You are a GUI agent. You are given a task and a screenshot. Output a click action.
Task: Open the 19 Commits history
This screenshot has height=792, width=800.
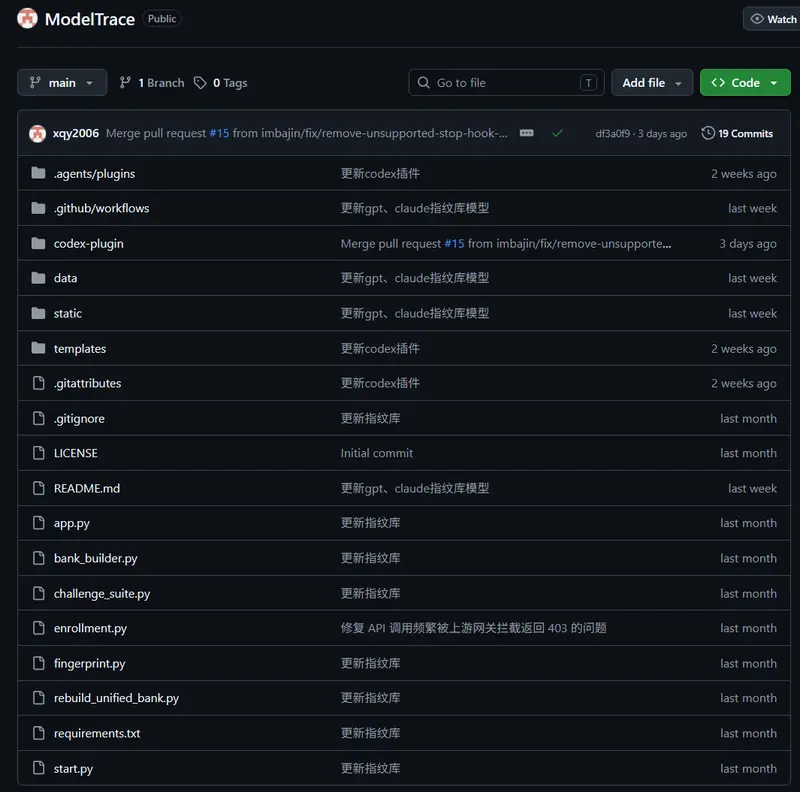[737, 133]
